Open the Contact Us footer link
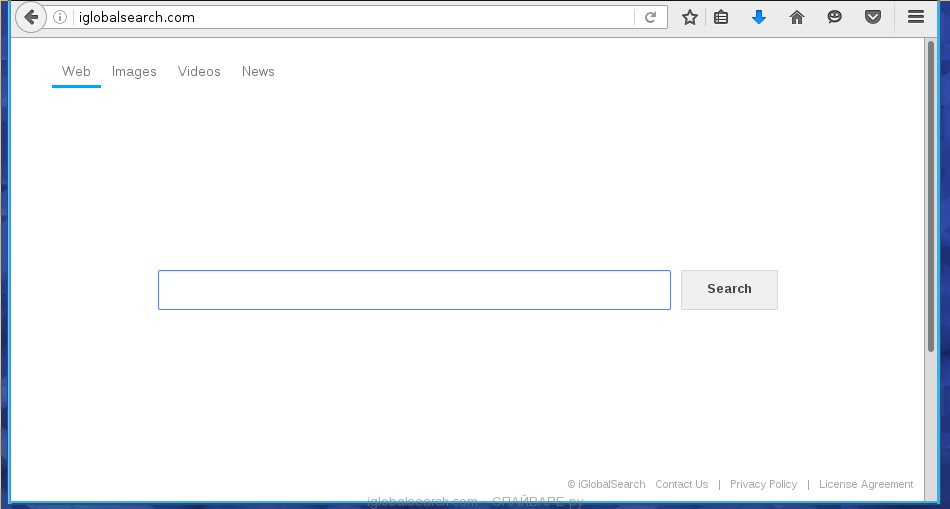950x509 pixels. [x=681, y=484]
